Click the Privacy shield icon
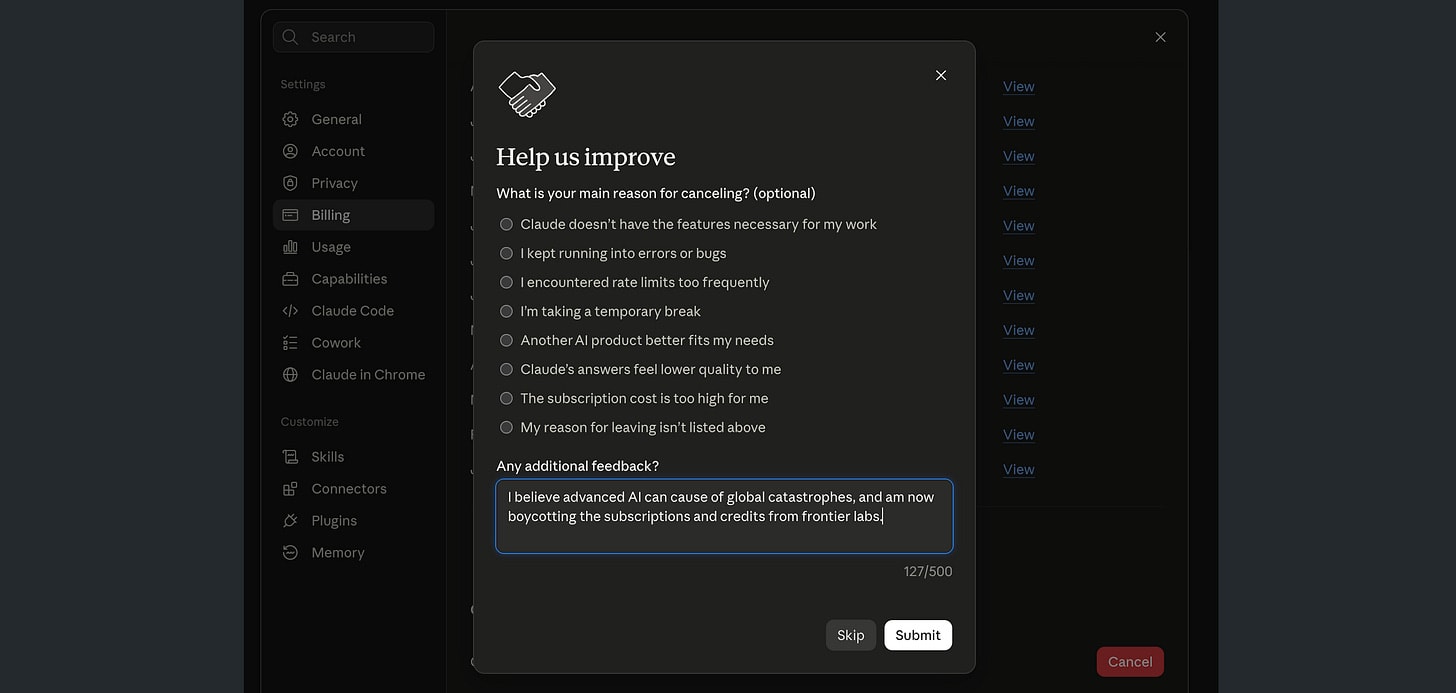Screen dimensions: 1456x693 coord(290,183)
